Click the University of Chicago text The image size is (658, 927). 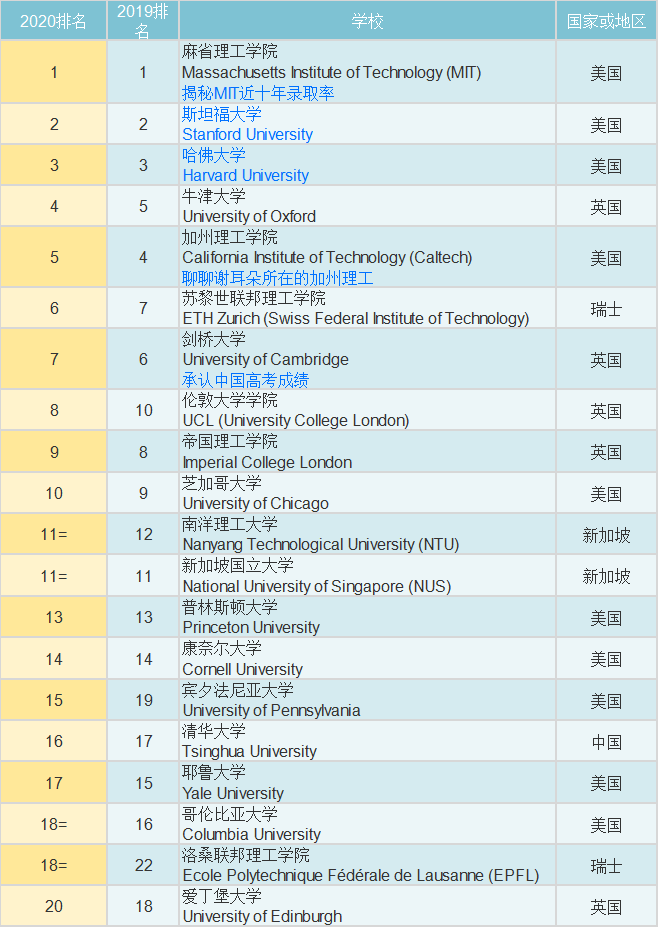255,504
